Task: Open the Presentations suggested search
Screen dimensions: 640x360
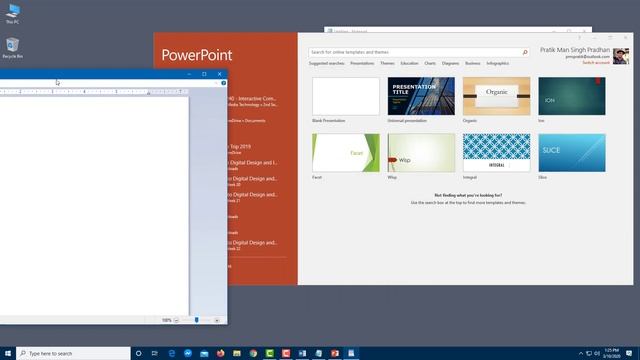Action: 362,63
